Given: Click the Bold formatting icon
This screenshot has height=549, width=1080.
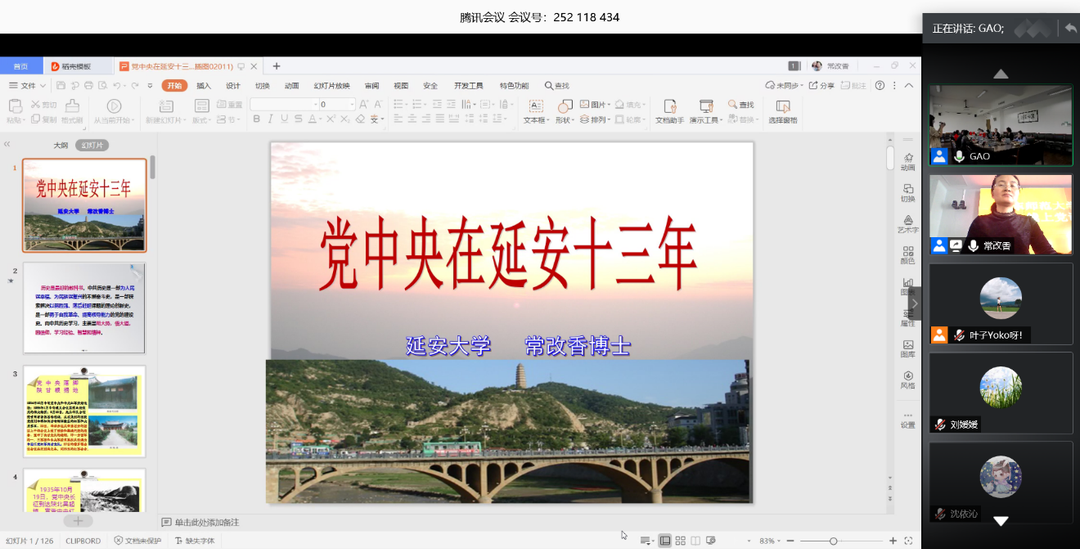Looking at the screenshot, I should [256, 119].
